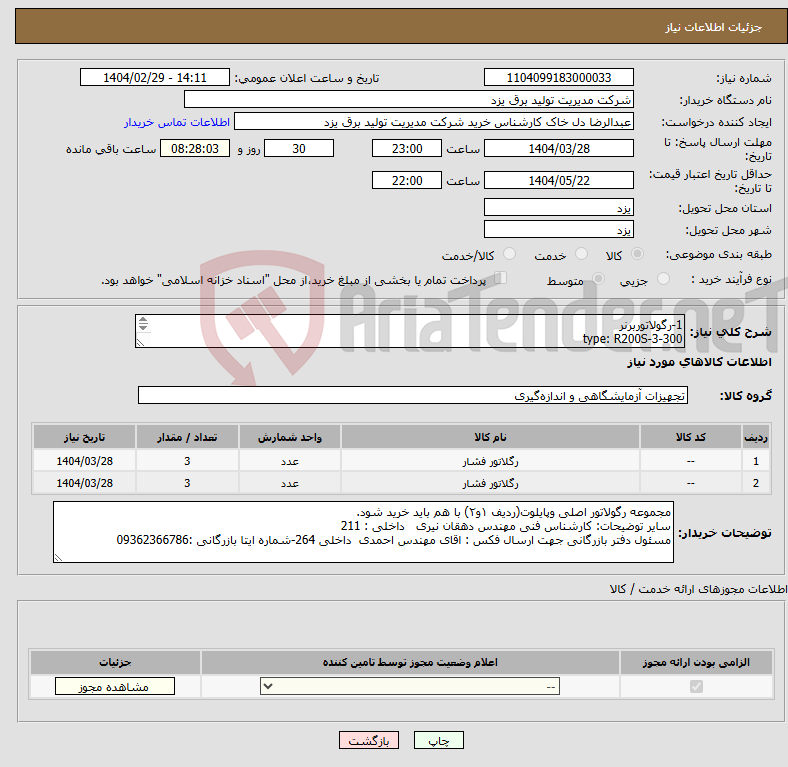Click the remaining time 08:28:03 field
The image size is (788, 767).
(x=194, y=149)
